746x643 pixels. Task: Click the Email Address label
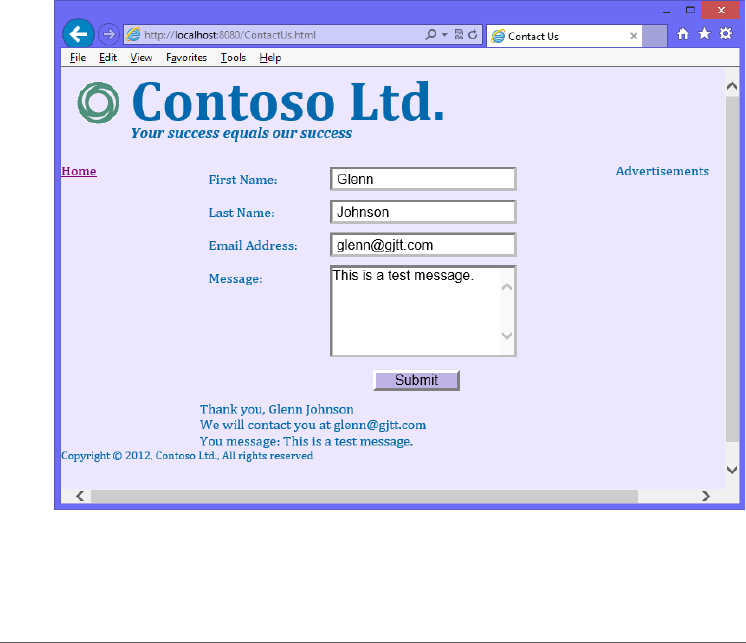(x=253, y=245)
